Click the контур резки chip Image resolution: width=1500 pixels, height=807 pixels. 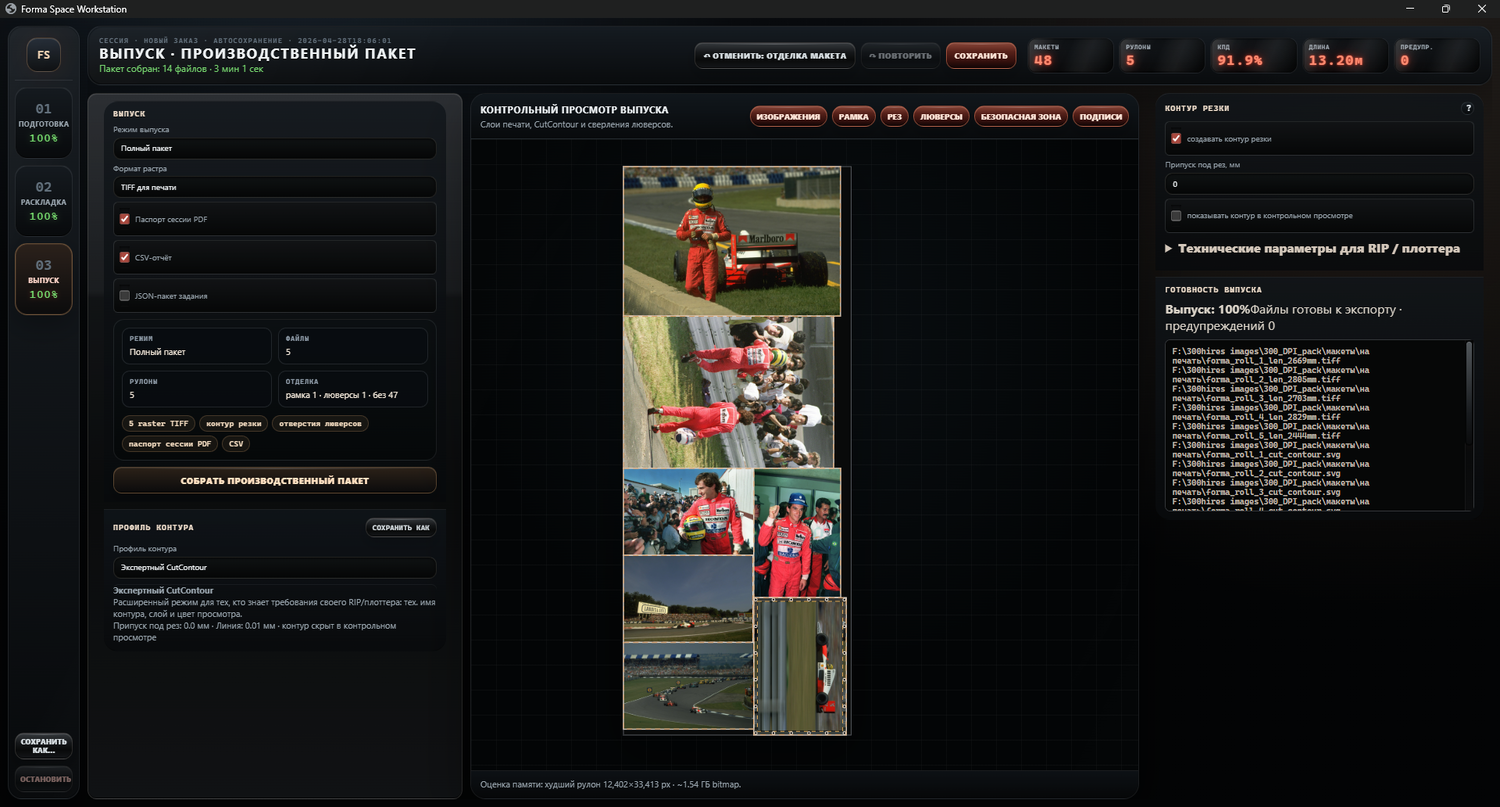click(x=235, y=424)
